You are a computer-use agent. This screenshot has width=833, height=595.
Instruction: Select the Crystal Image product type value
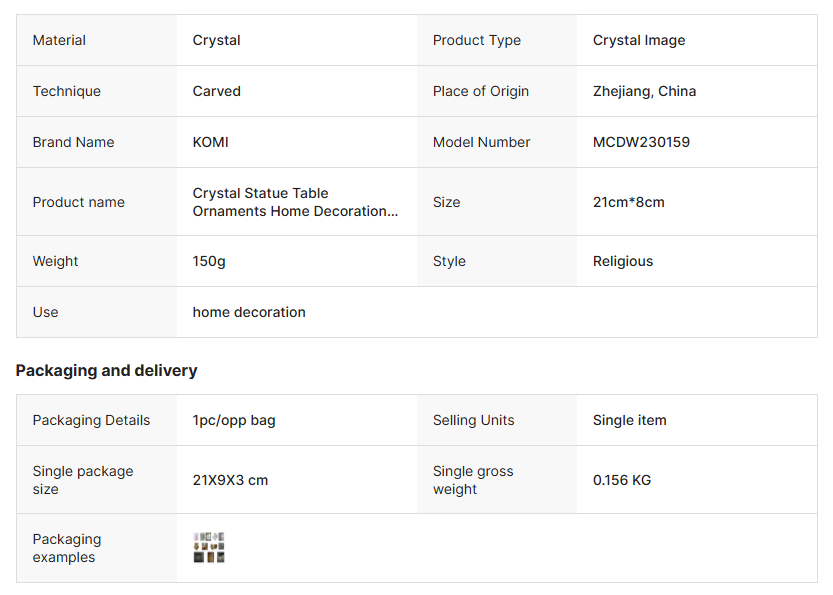pos(639,41)
